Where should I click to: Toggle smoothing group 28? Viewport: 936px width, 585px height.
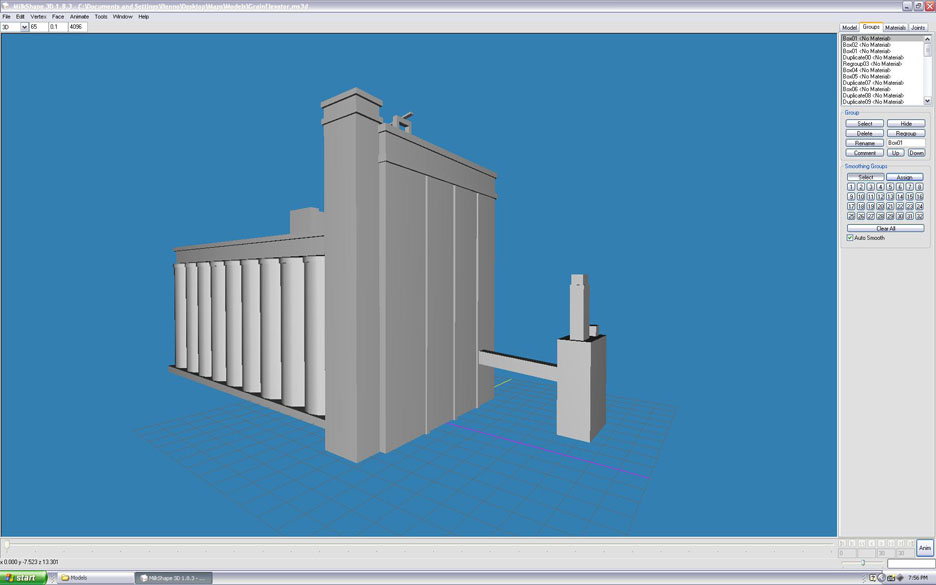coord(880,216)
